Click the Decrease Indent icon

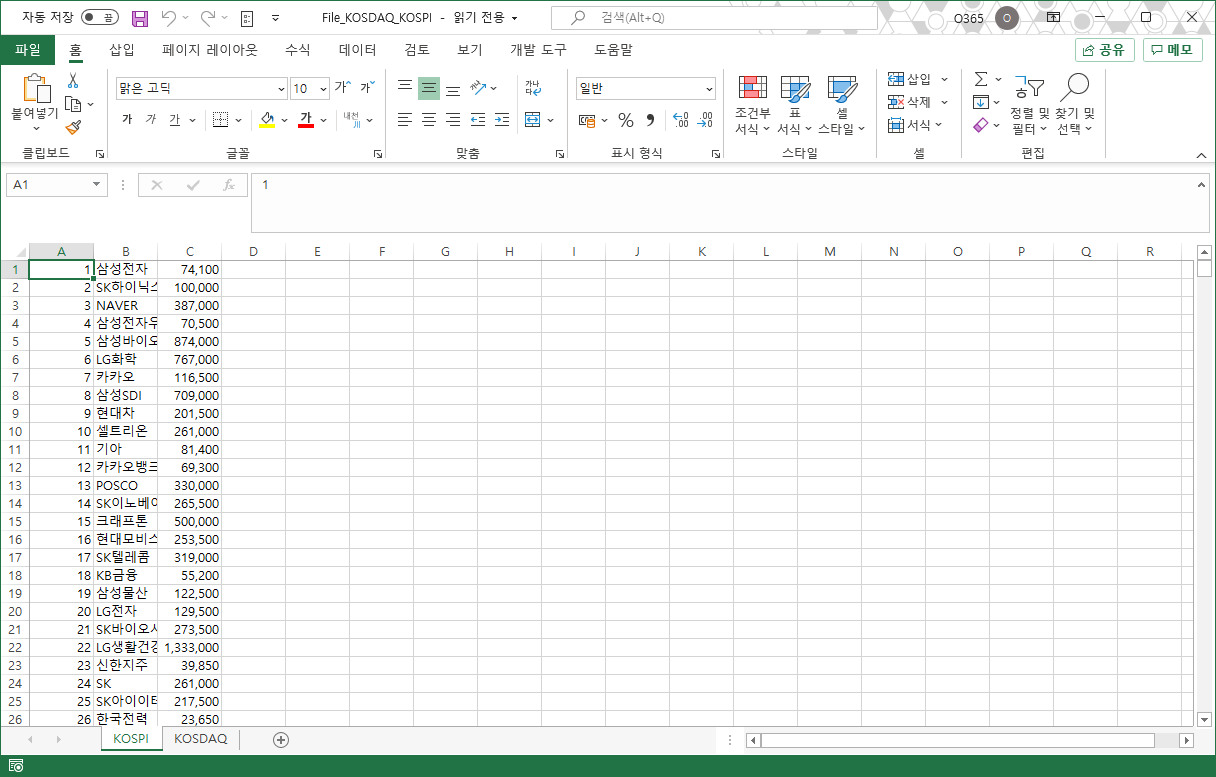[x=478, y=120]
